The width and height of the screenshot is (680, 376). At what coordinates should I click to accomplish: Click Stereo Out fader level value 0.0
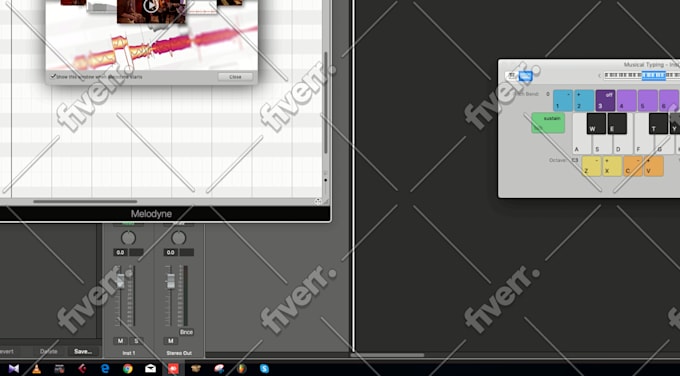(170, 252)
